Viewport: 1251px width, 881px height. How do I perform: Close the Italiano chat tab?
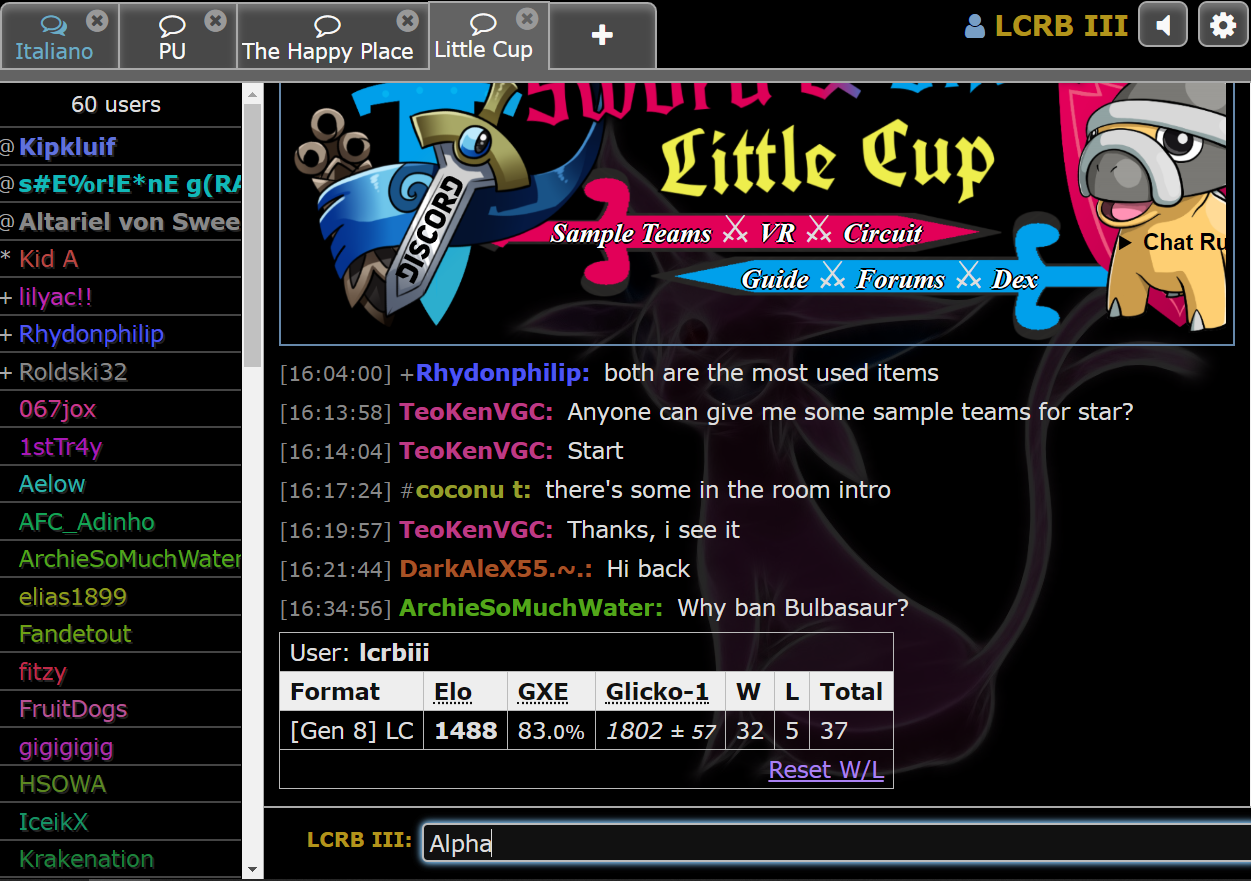[x=96, y=20]
